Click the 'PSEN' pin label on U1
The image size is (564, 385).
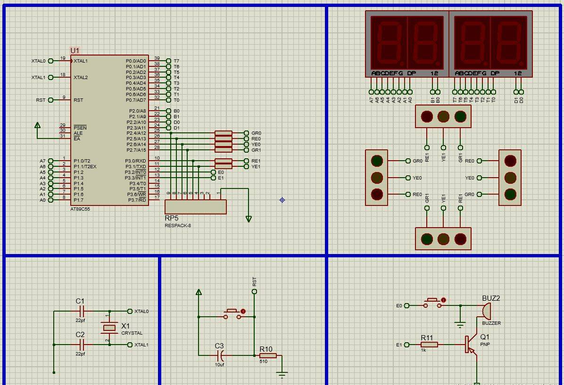pyautogui.click(x=79, y=128)
